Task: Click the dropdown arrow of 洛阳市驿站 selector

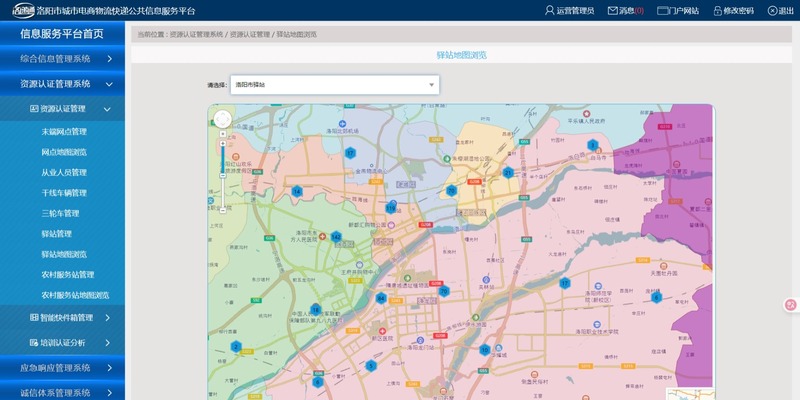Action: (x=431, y=85)
